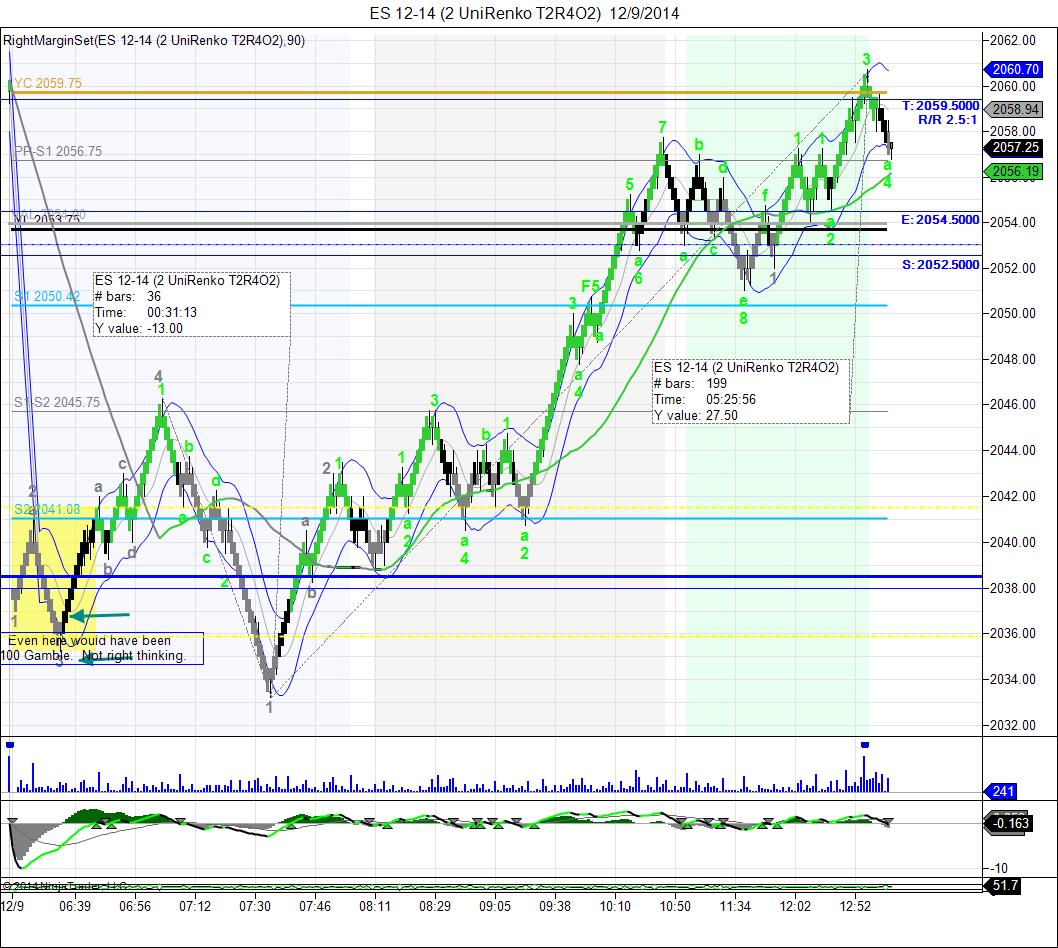The image size is (1058, 948).
Task: Click the green wave label 8 at pullback low
Action: pos(744,318)
